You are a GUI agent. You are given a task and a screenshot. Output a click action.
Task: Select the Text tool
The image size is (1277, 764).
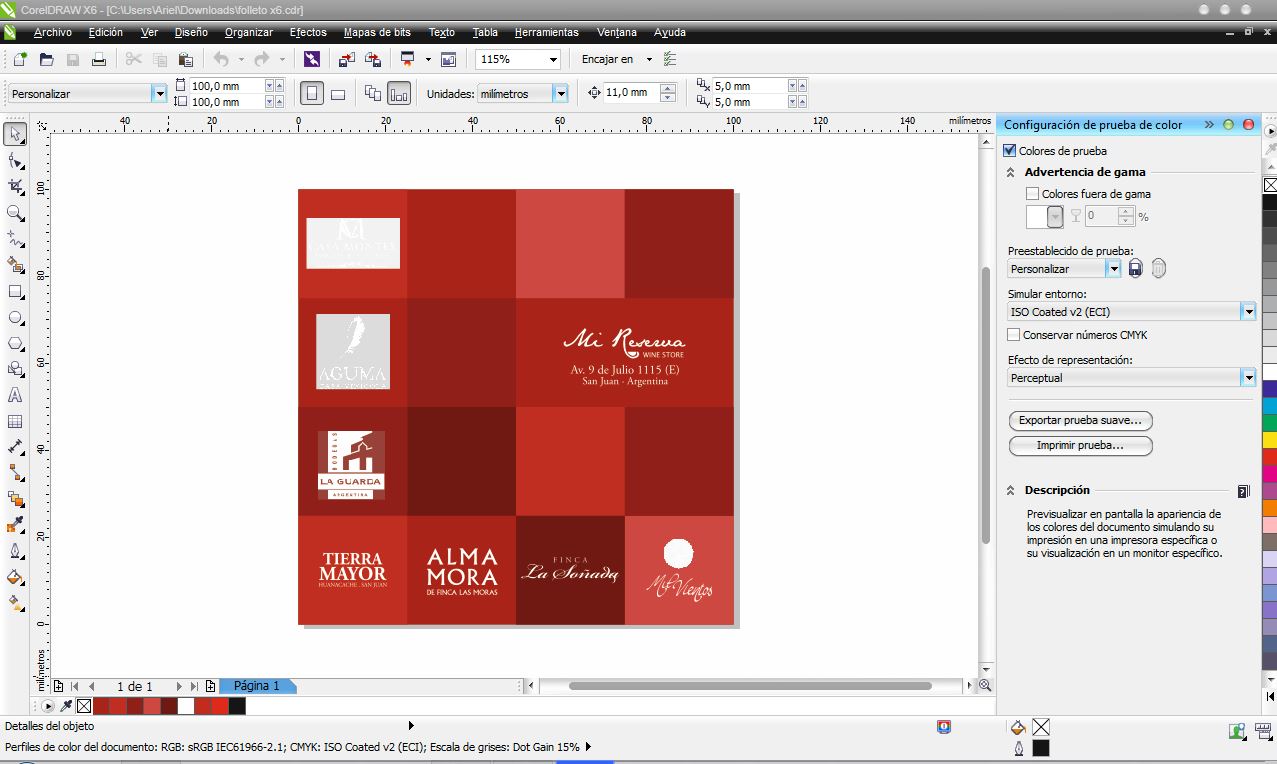click(15, 395)
